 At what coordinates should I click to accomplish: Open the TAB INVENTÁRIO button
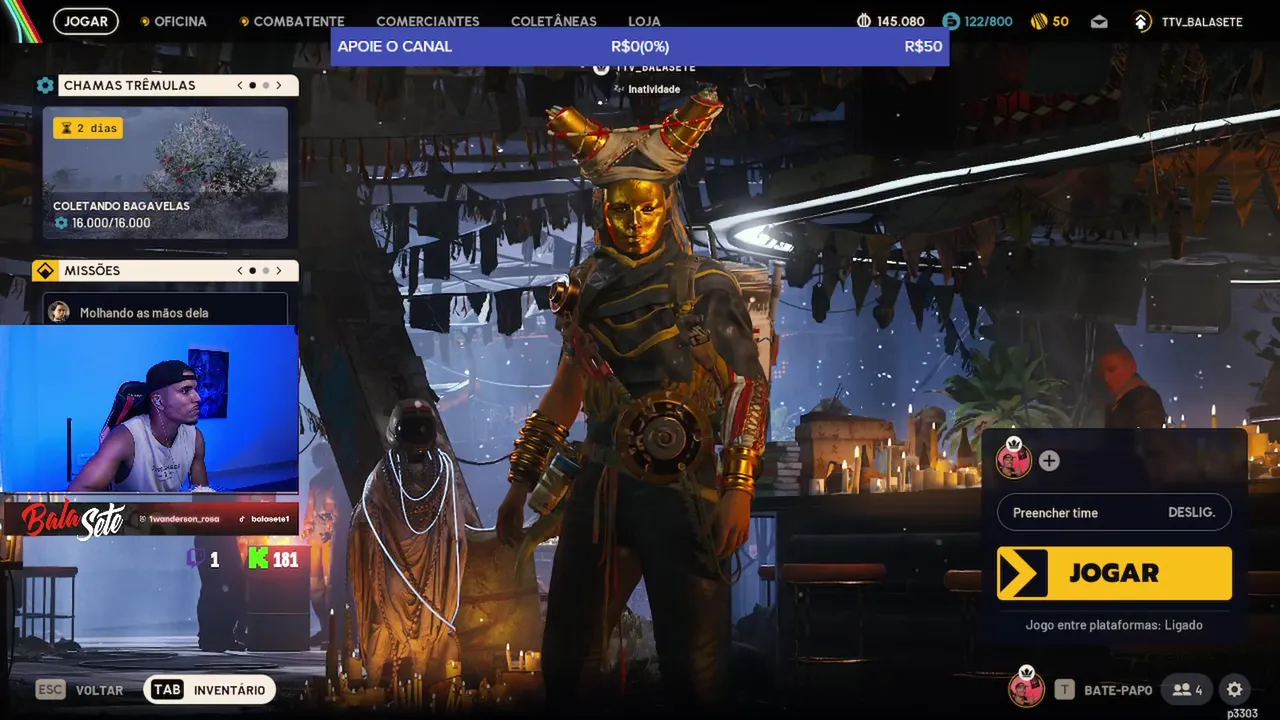click(x=209, y=690)
